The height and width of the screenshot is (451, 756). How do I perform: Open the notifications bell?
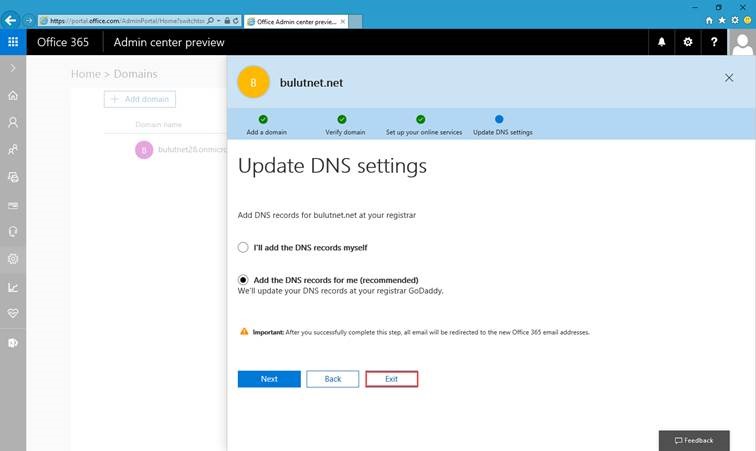click(x=662, y=42)
